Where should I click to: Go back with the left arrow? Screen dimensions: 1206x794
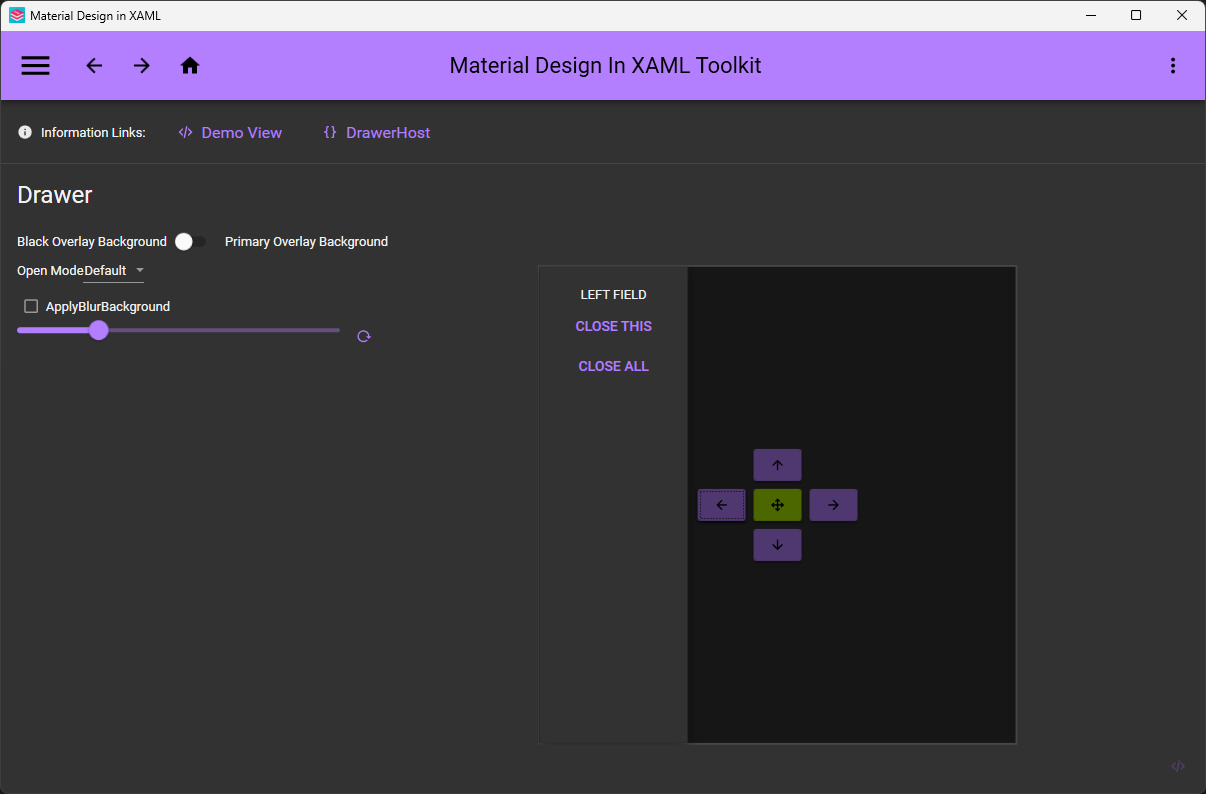click(94, 66)
